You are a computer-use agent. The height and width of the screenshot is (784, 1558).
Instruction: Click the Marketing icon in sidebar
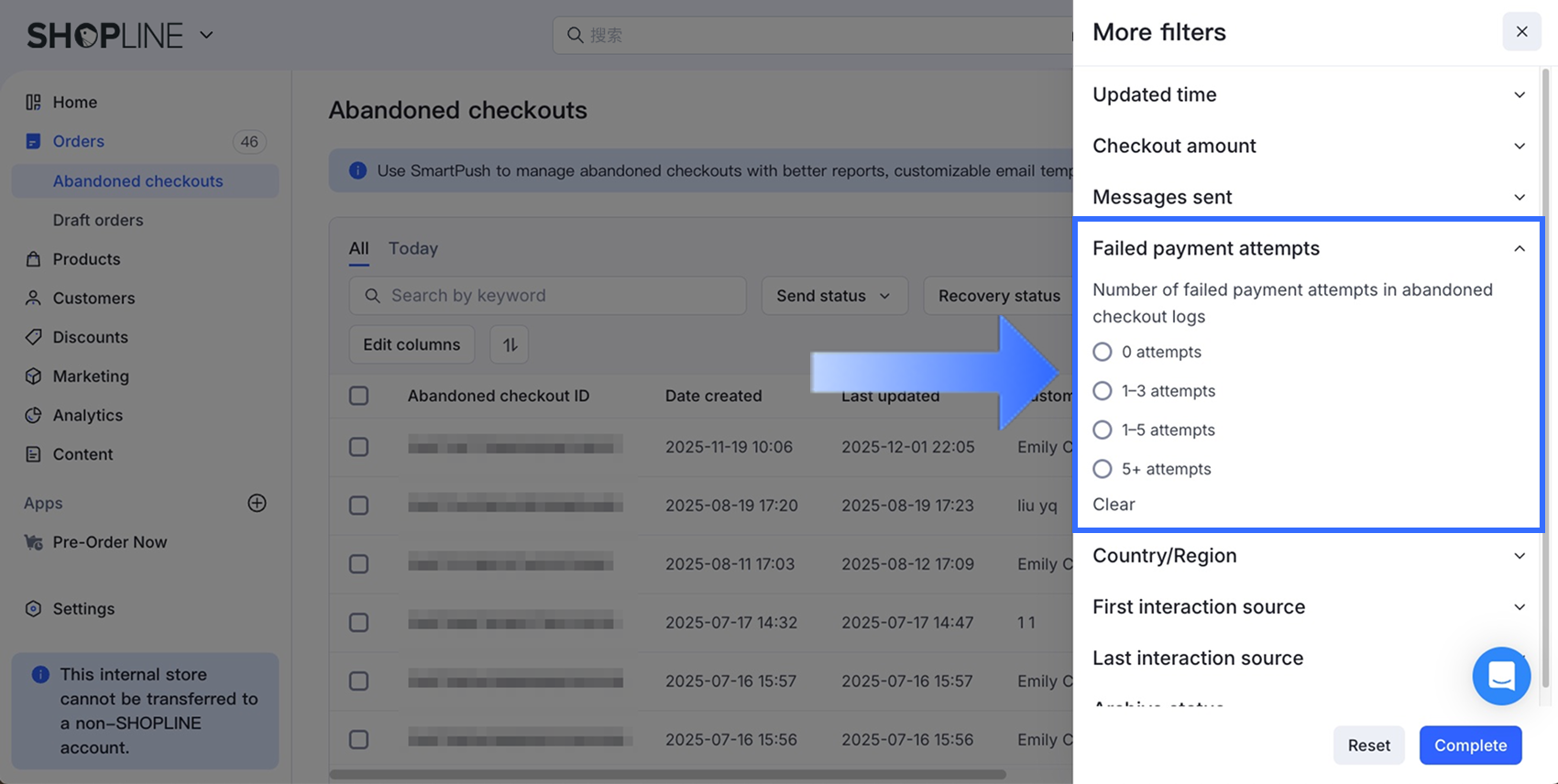point(34,376)
